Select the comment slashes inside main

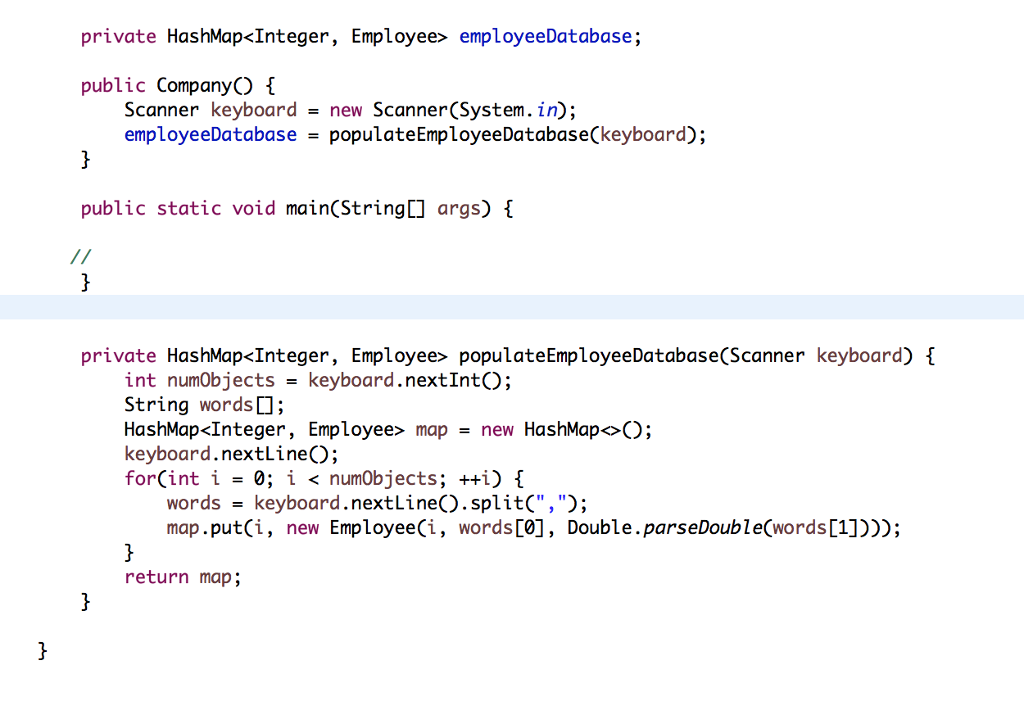(x=78, y=256)
